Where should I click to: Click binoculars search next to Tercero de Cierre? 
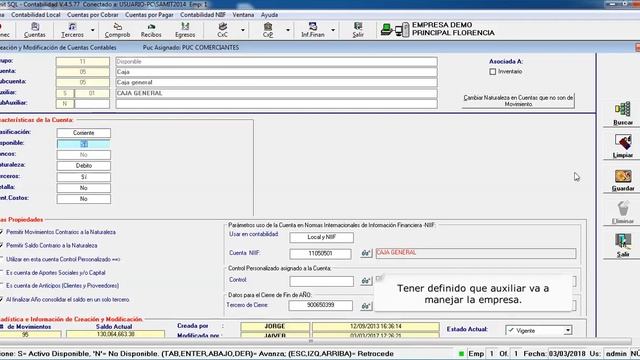tap(366, 306)
